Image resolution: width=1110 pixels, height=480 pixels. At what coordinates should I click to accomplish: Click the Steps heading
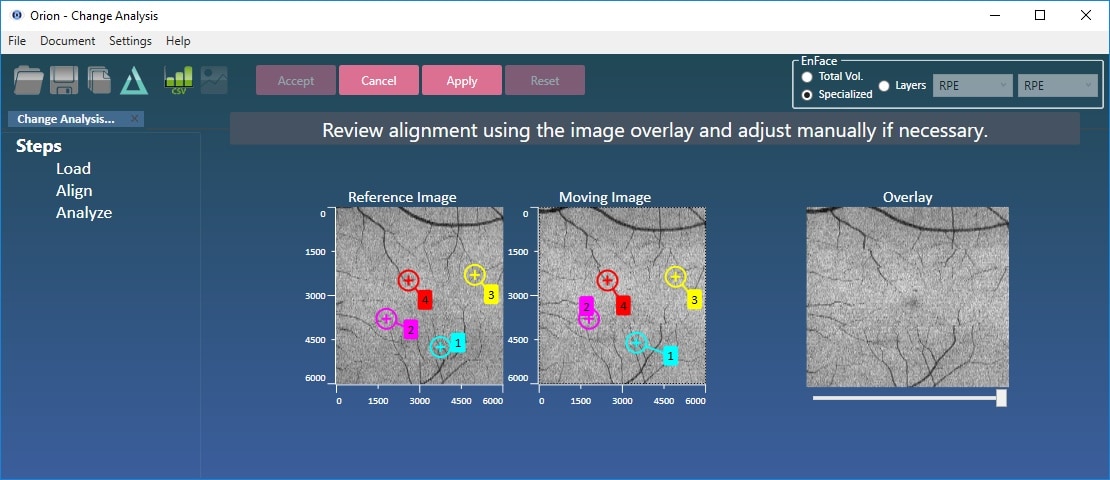[x=39, y=147]
